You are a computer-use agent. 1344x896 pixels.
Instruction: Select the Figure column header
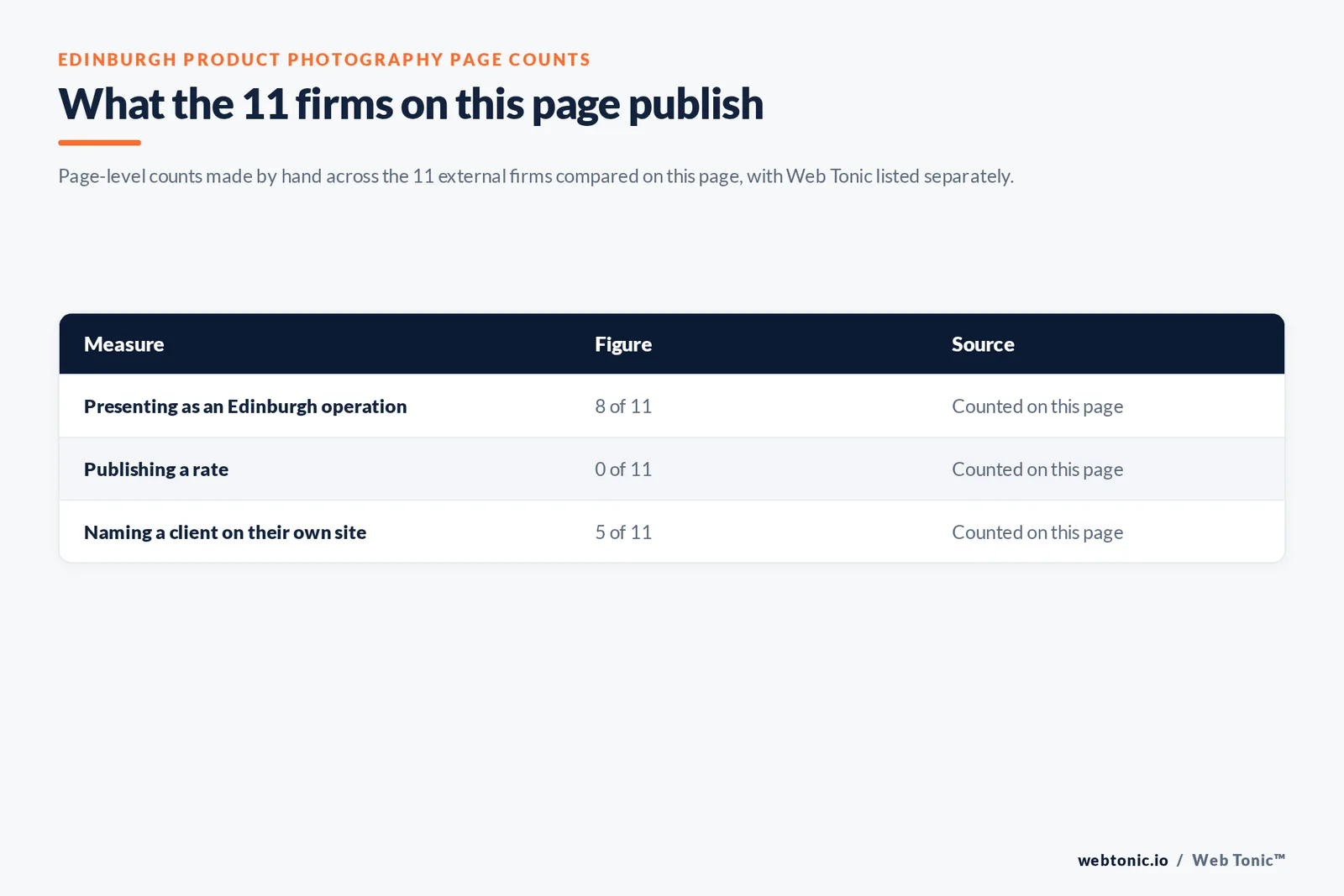623,344
